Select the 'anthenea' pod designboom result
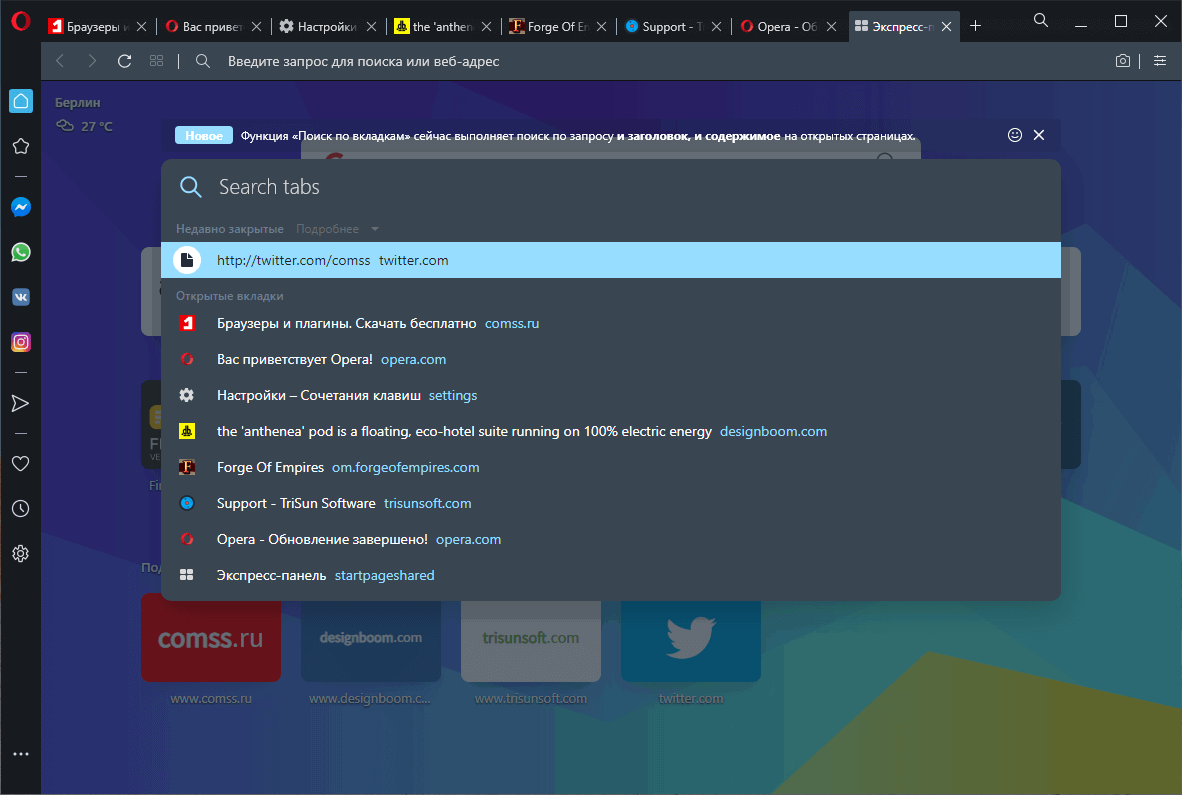Image resolution: width=1182 pixels, height=795 pixels. point(611,431)
